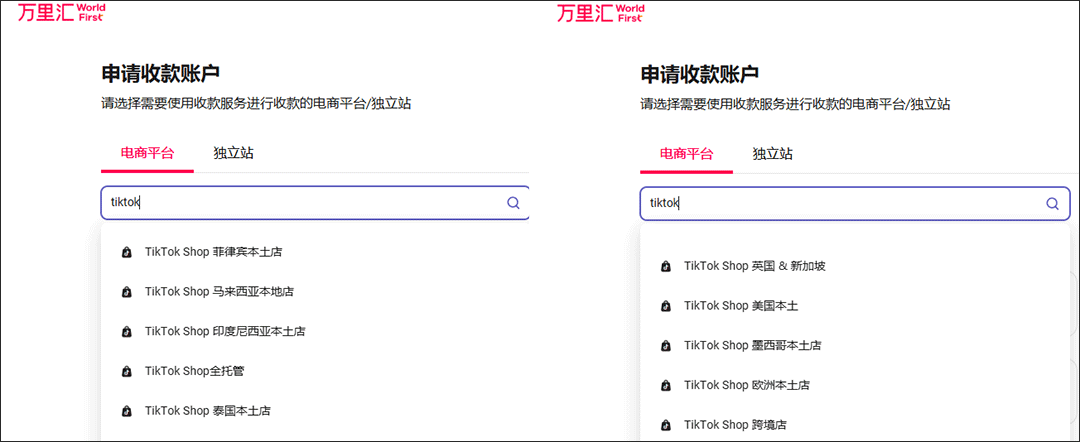This screenshot has width=1080, height=442.
Task: Click bag icon beside TikTok Shop 美国本土
Action: coord(665,306)
